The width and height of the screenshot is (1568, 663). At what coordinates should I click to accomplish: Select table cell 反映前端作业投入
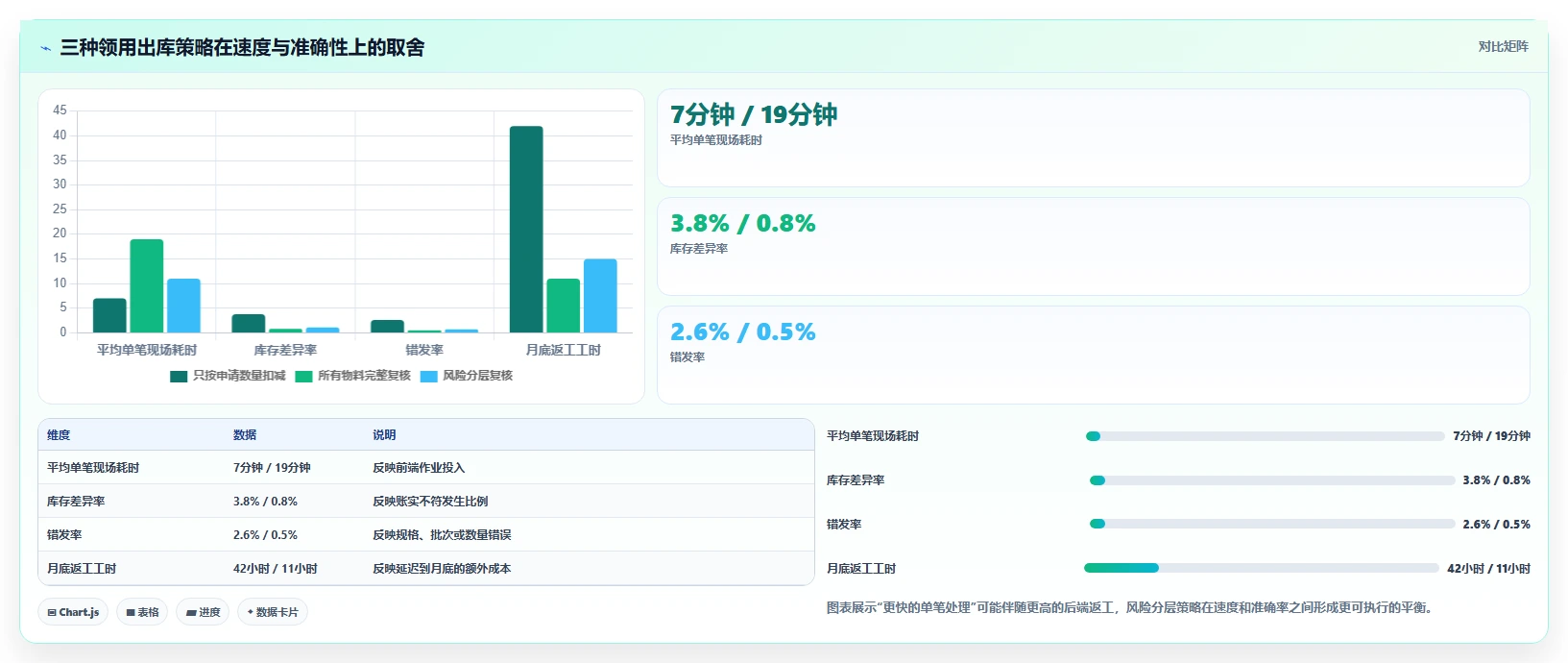[419, 468]
